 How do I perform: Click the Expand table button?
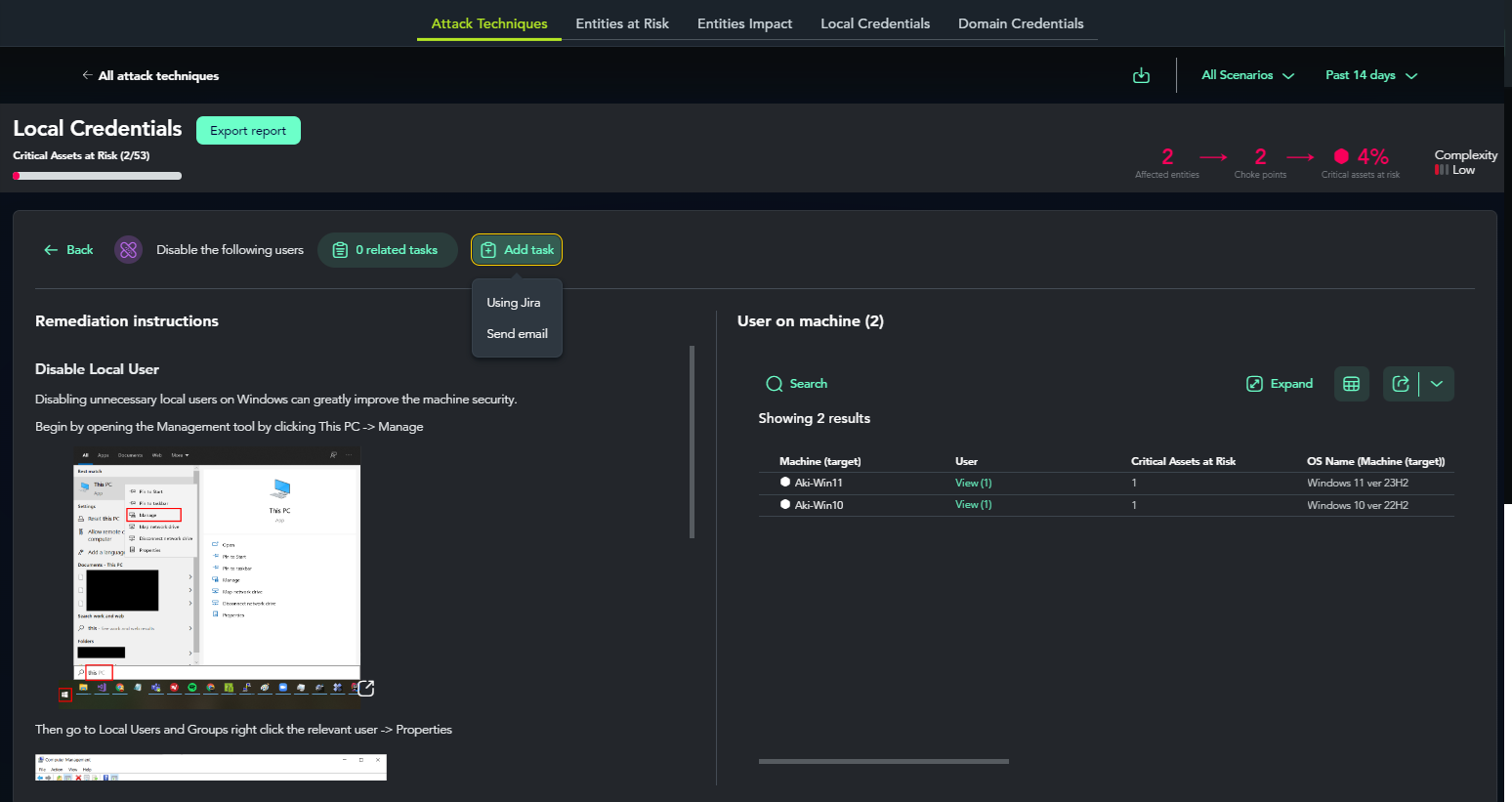tap(1280, 384)
